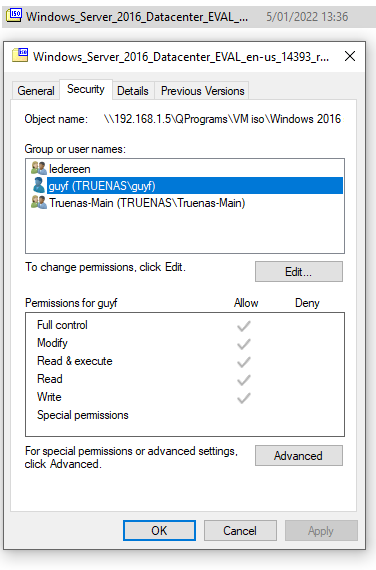Image resolution: width=376 pixels, height=570 pixels.
Task: Select the Security tab
Action: [x=86, y=89]
